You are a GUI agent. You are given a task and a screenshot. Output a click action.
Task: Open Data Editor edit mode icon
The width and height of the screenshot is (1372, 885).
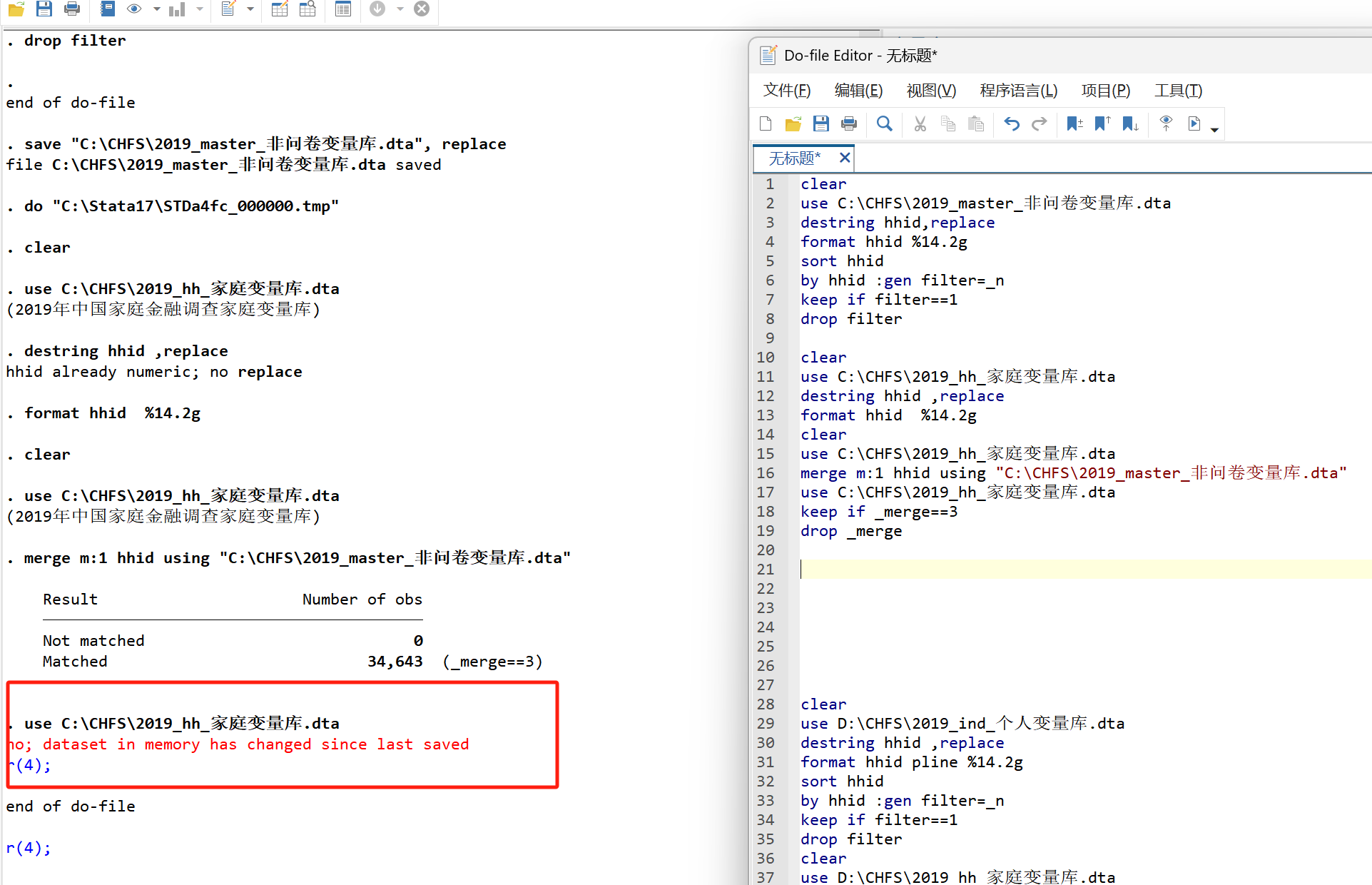coord(280,9)
